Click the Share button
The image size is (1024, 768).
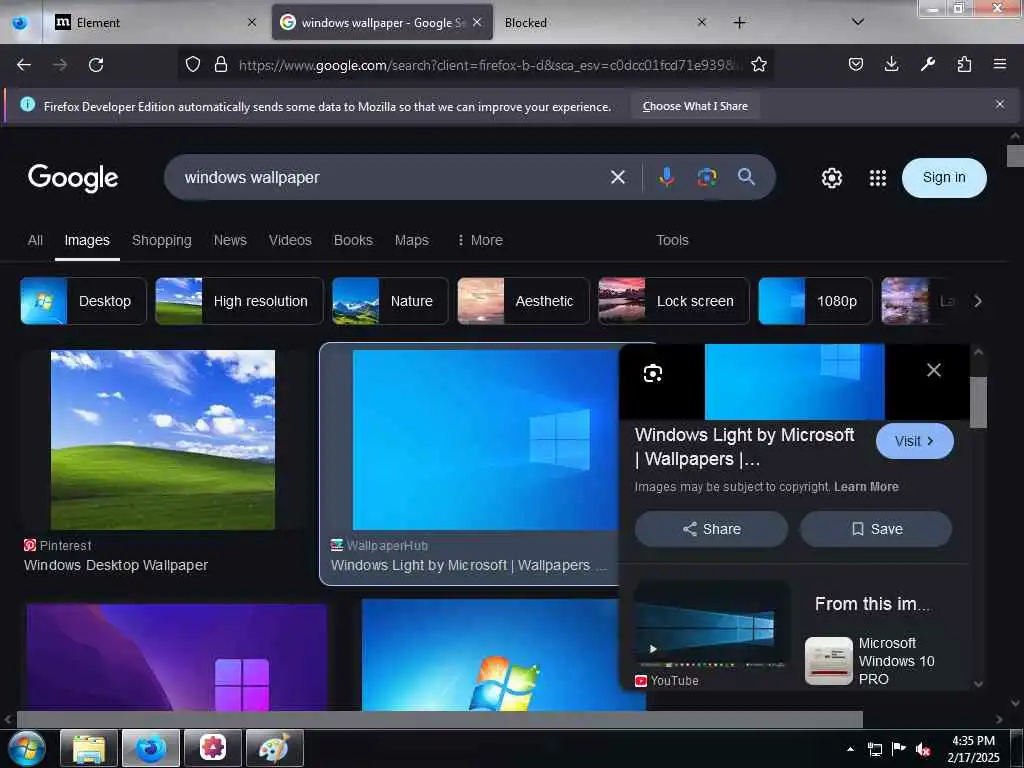[x=711, y=529]
